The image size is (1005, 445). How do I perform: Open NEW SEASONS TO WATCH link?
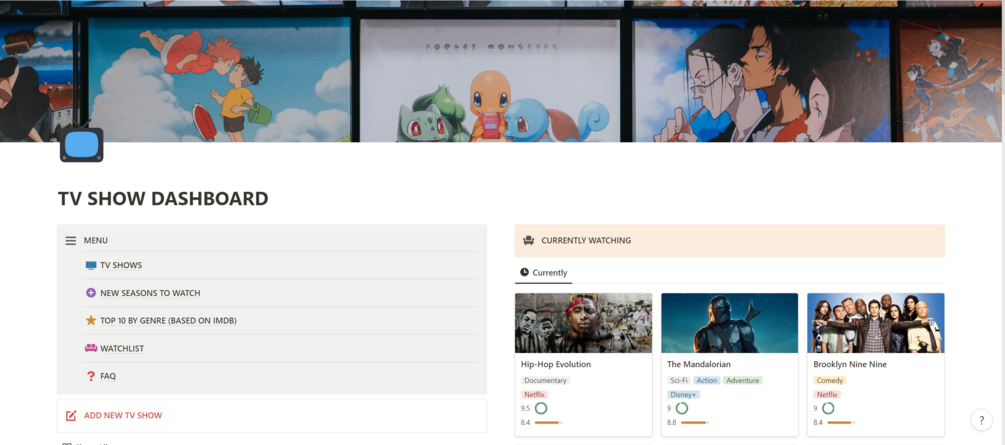click(x=150, y=293)
